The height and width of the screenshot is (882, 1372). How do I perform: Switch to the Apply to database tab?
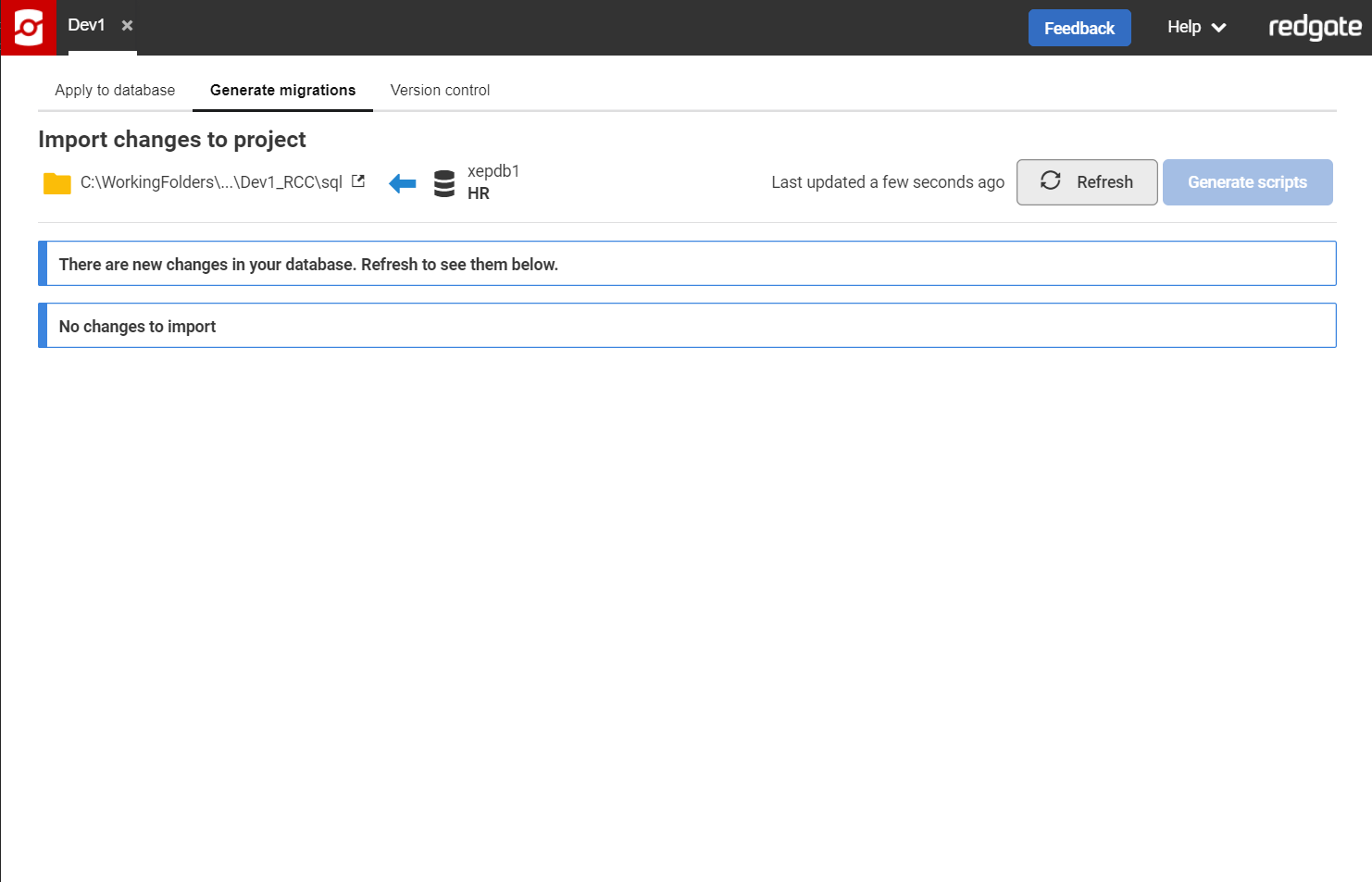point(115,90)
